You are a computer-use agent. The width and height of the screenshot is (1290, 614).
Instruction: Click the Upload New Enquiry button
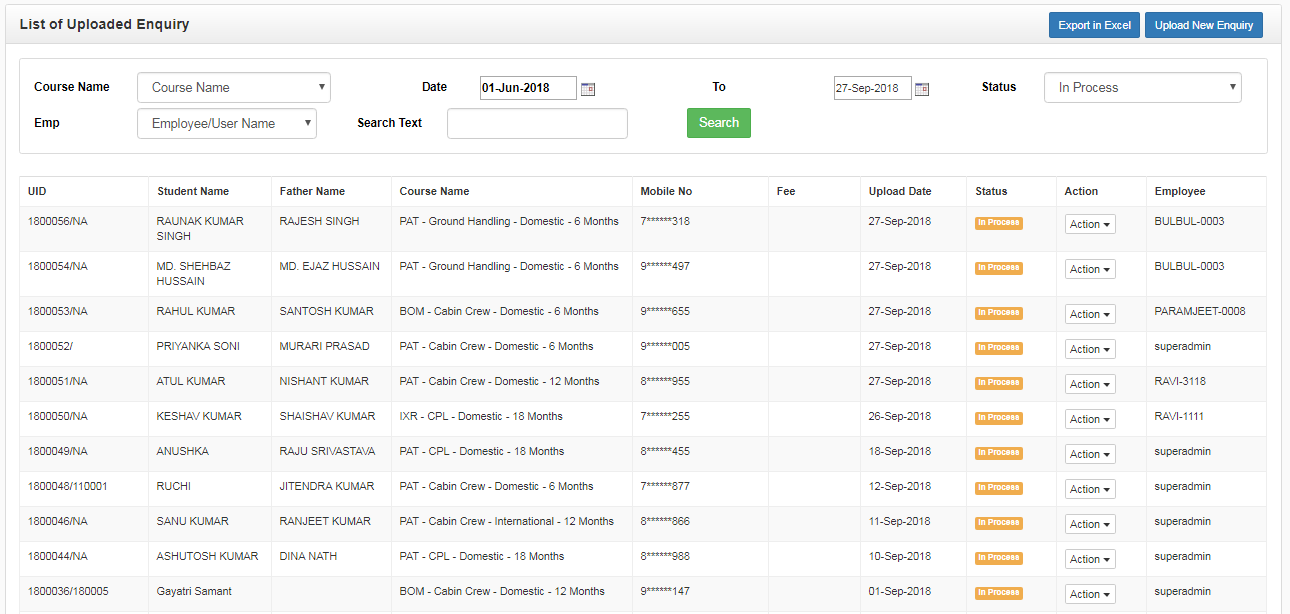pyautogui.click(x=1204, y=25)
